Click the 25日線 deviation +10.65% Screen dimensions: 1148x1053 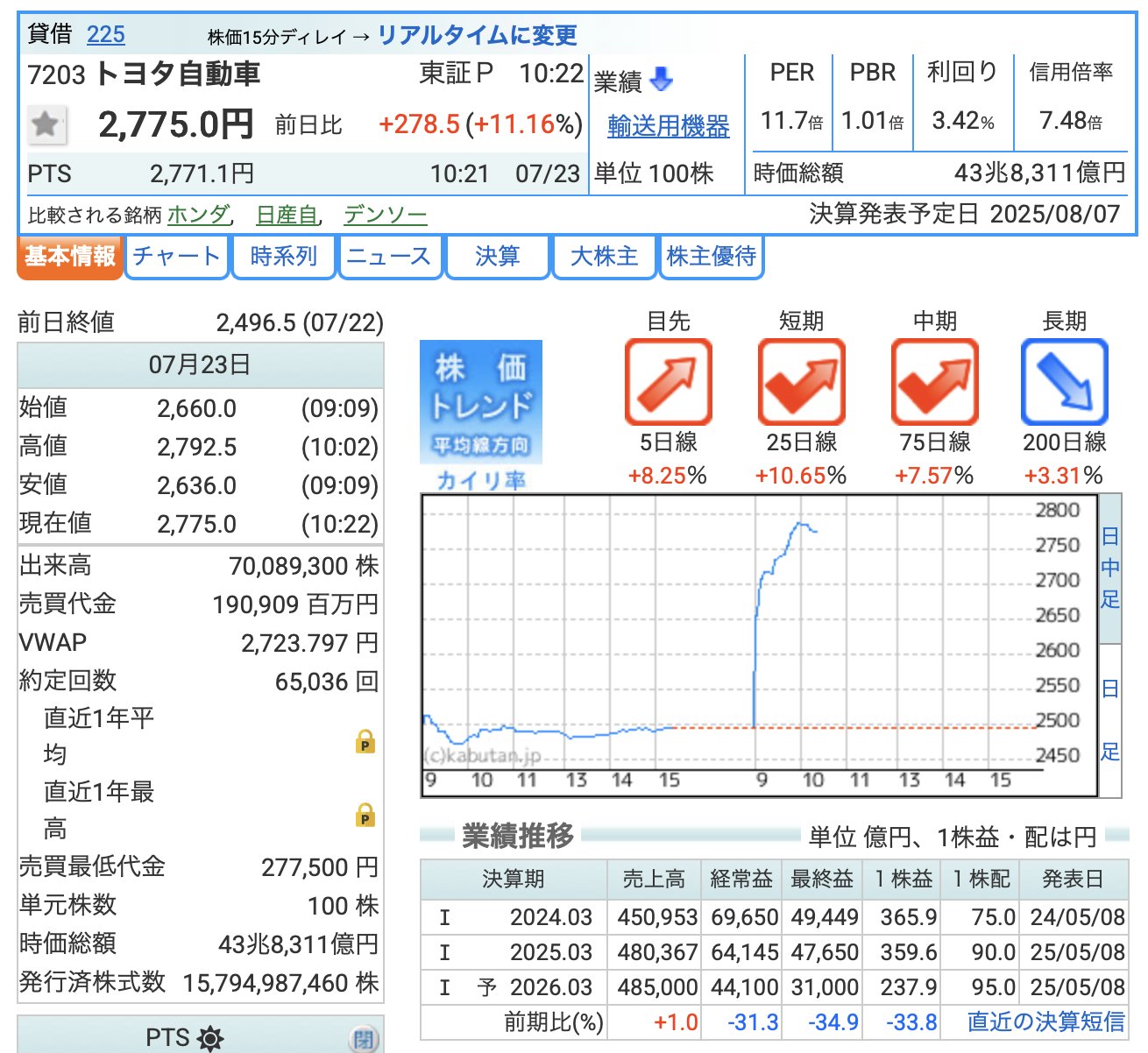801,476
